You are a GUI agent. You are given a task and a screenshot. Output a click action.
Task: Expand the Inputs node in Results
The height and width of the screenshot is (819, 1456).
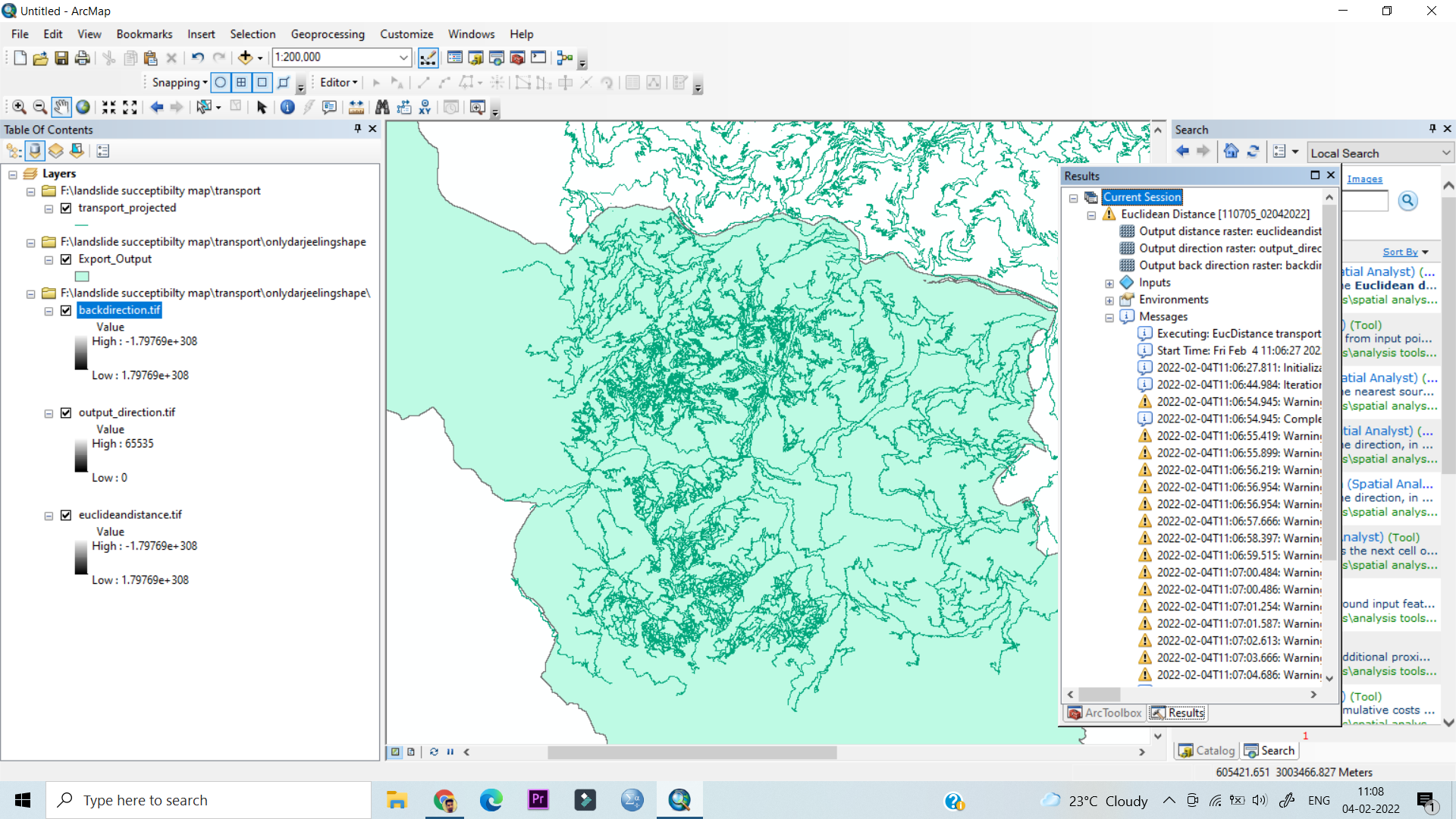click(1109, 282)
